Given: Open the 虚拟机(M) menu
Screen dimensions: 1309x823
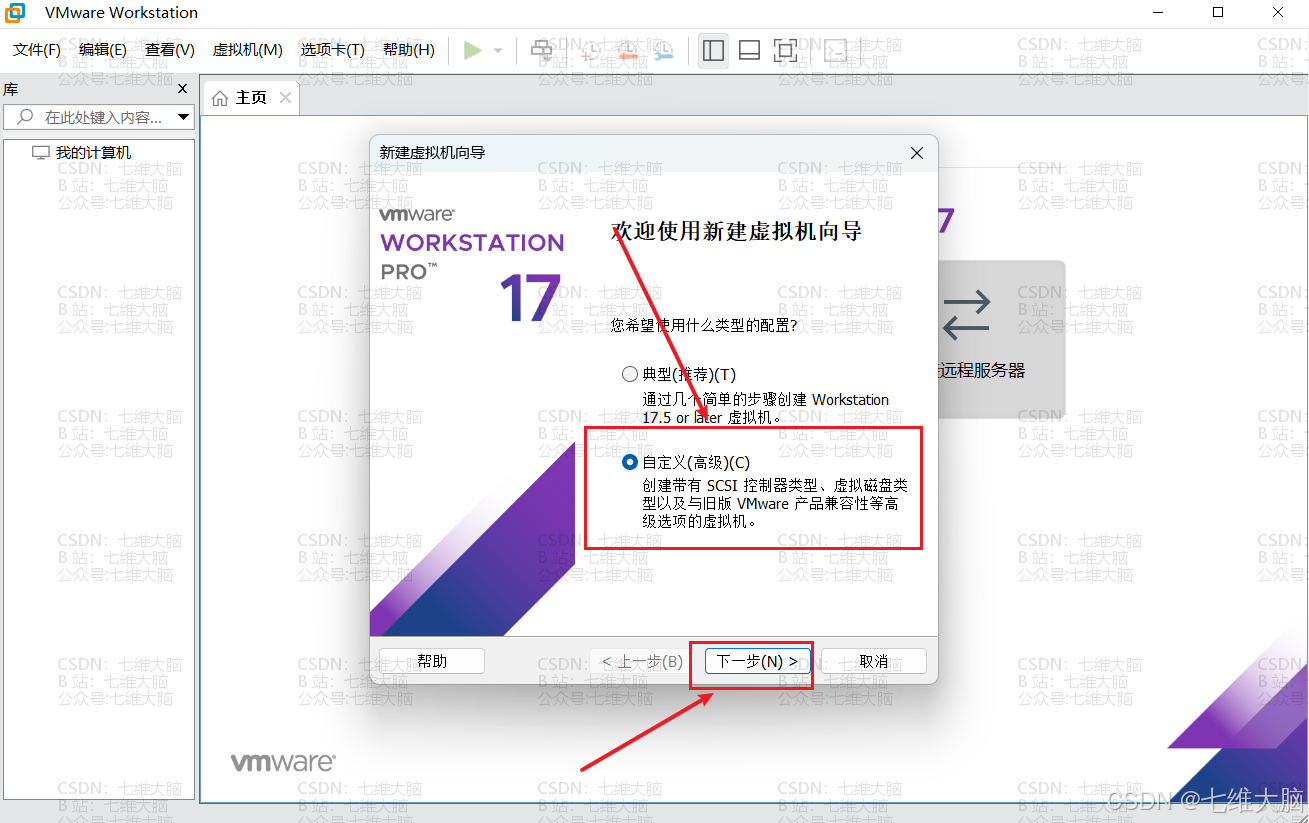Looking at the screenshot, I should [x=248, y=50].
